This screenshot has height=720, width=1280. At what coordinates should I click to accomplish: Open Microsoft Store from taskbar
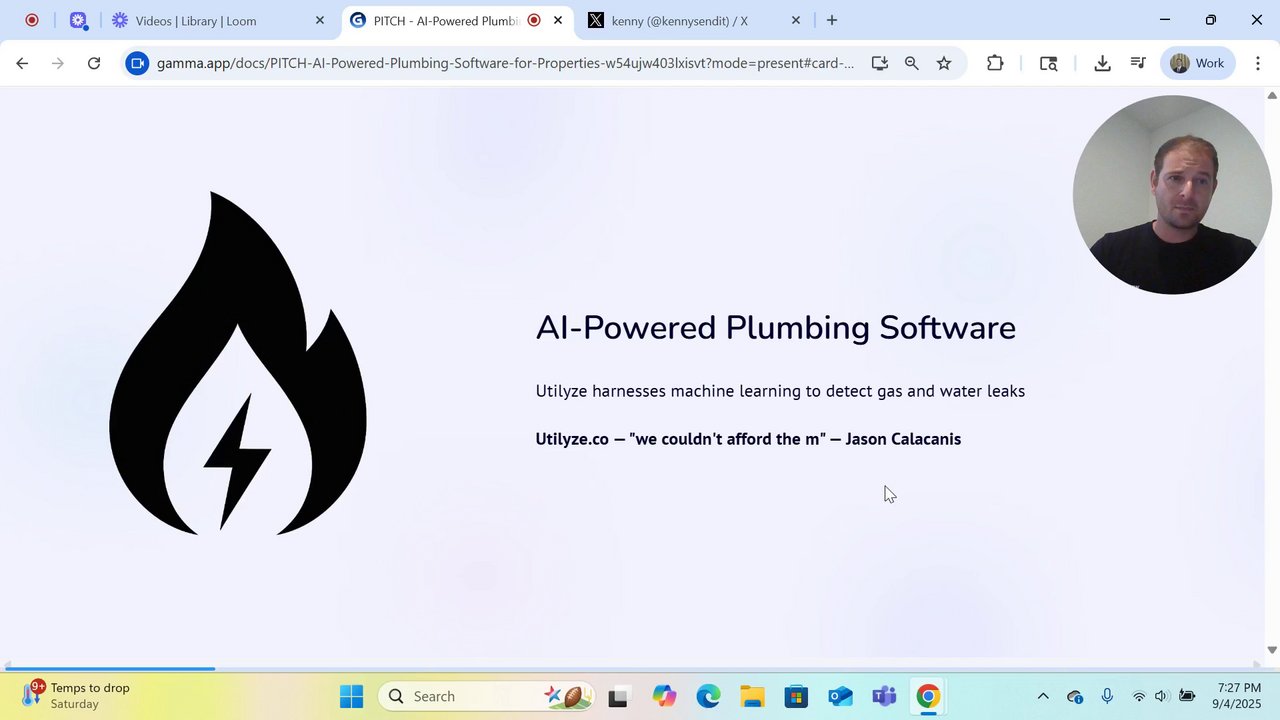click(796, 696)
